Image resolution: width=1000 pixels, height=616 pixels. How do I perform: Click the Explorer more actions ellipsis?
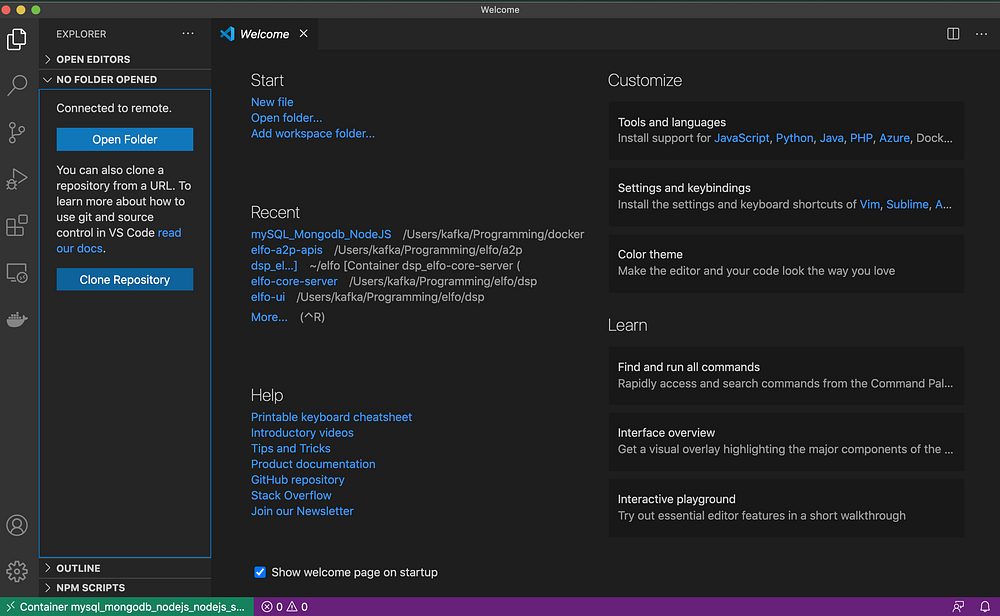coord(188,34)
